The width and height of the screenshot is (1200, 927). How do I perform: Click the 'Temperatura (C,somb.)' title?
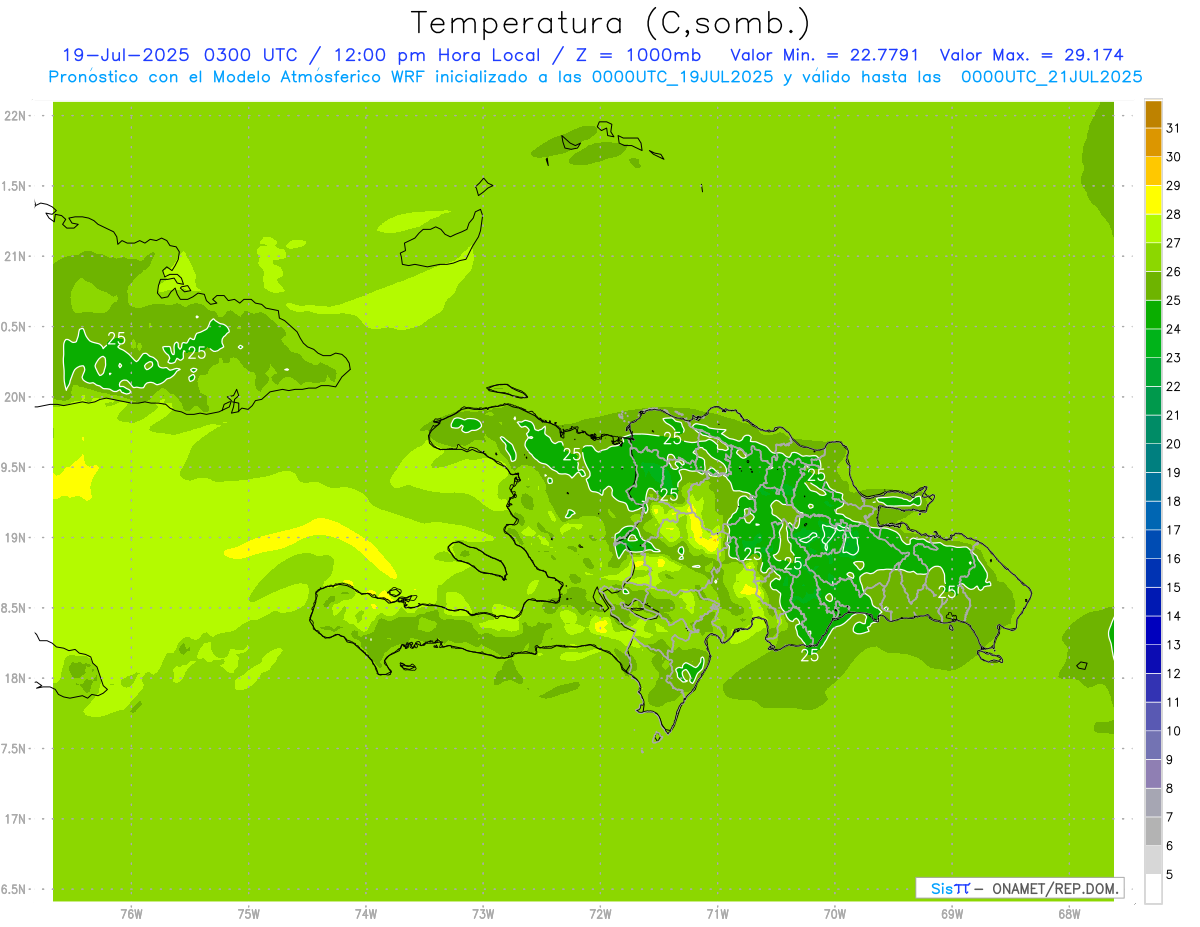611,24
